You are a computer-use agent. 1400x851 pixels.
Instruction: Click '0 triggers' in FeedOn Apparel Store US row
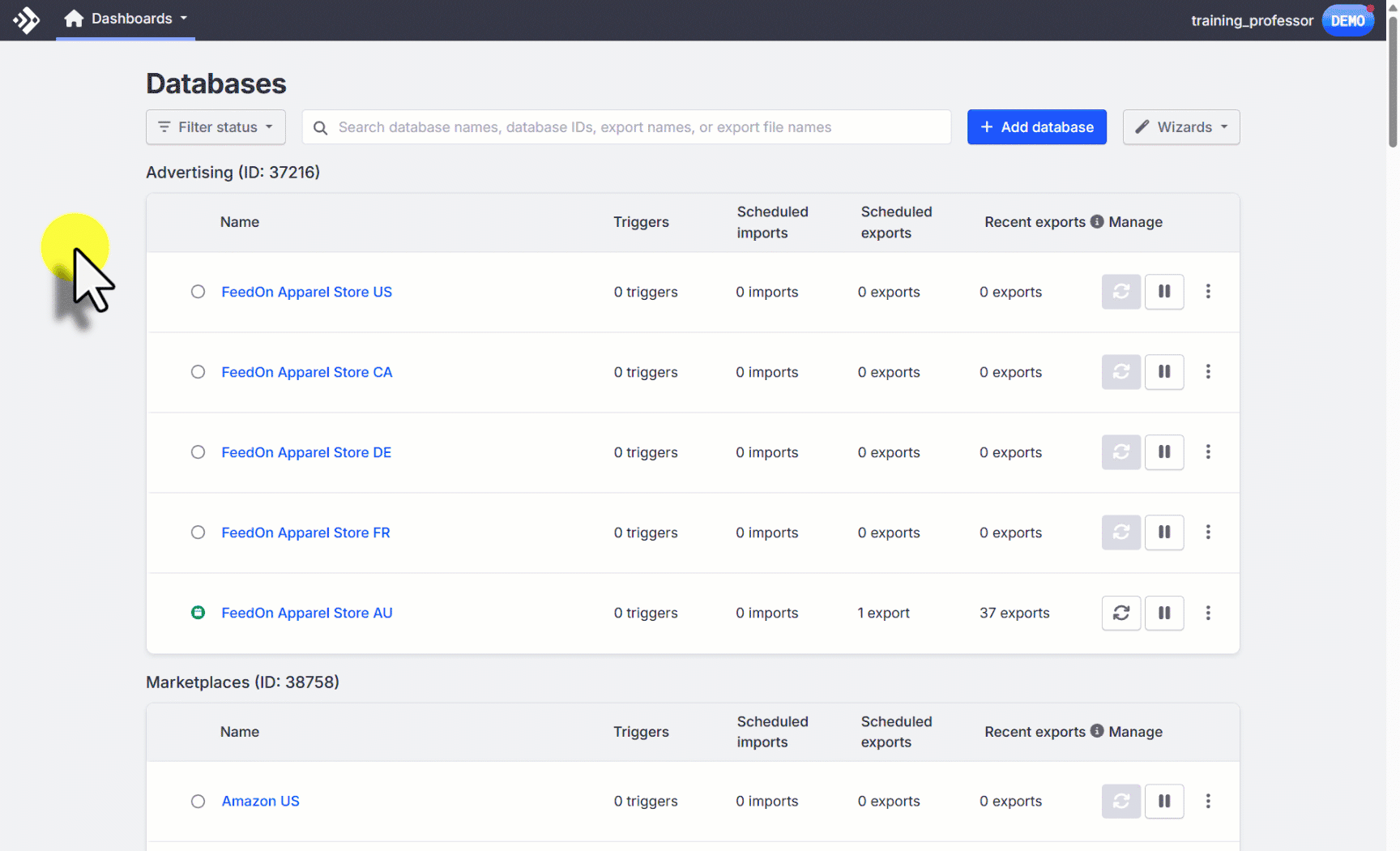pos(646,292)
